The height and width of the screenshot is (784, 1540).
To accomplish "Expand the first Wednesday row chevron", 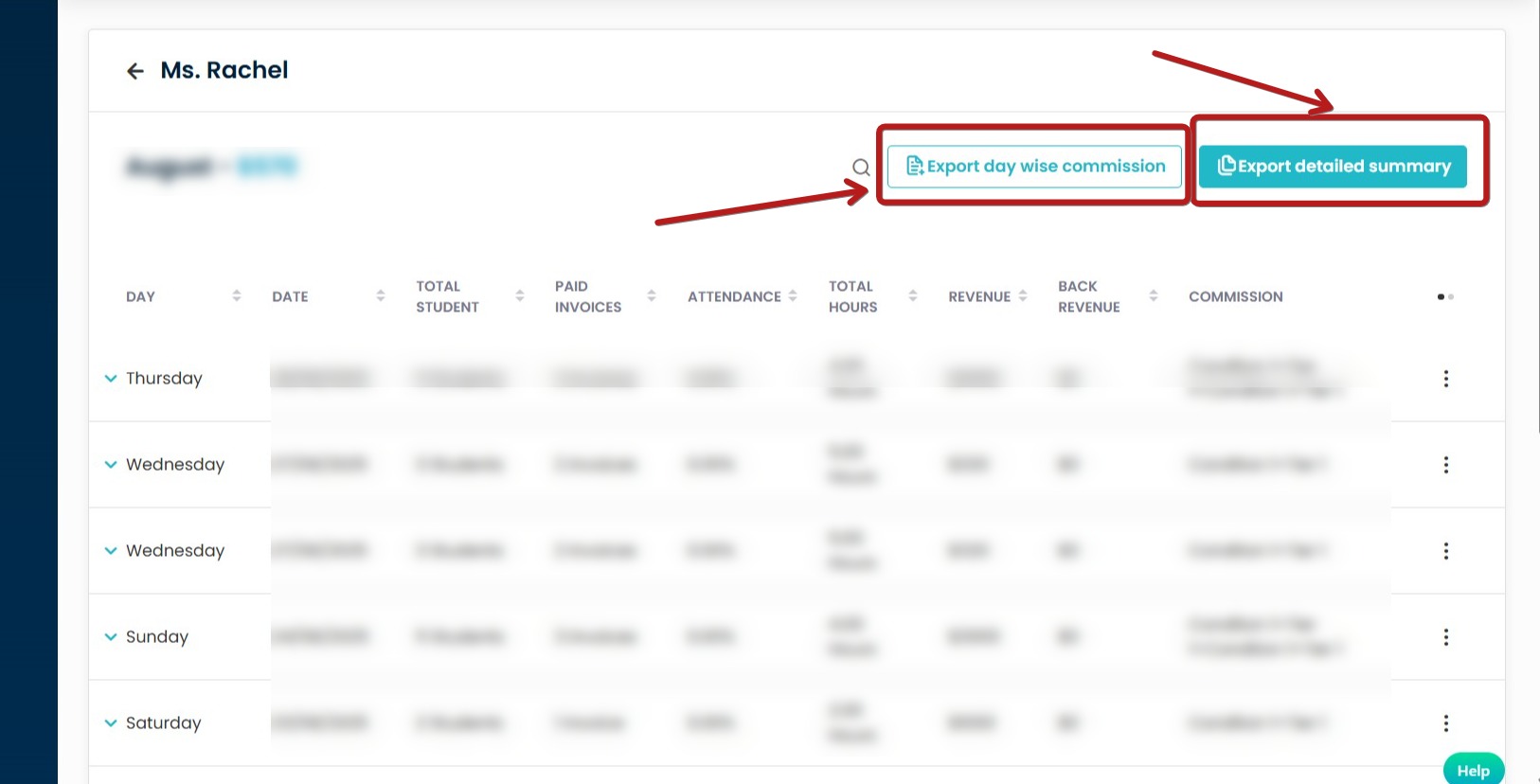I will 111,465.
